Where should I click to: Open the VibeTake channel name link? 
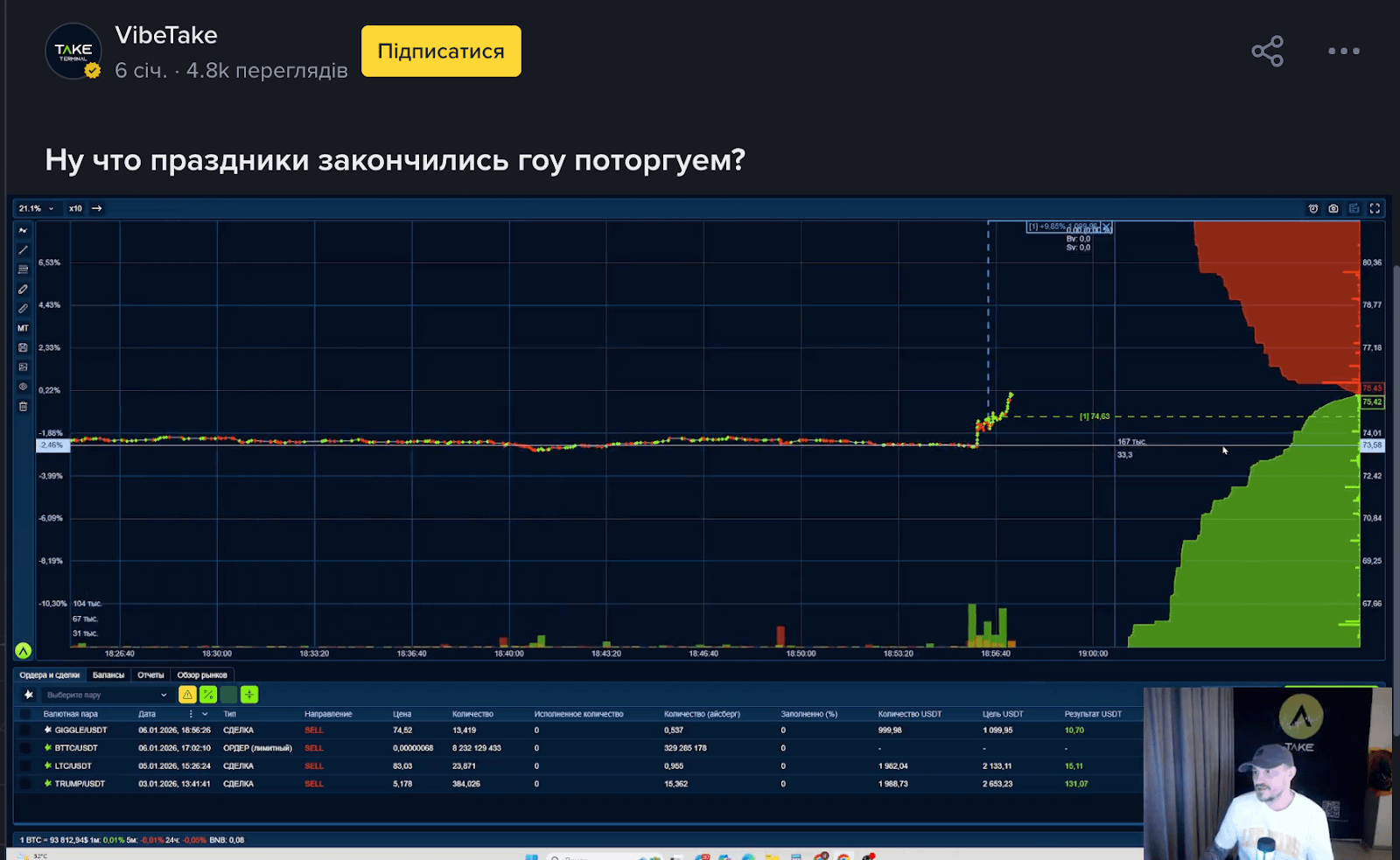point(166,35)
